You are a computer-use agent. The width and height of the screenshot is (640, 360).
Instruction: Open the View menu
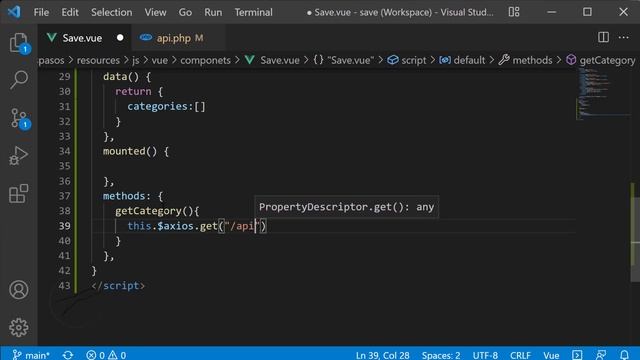point(155,12)
